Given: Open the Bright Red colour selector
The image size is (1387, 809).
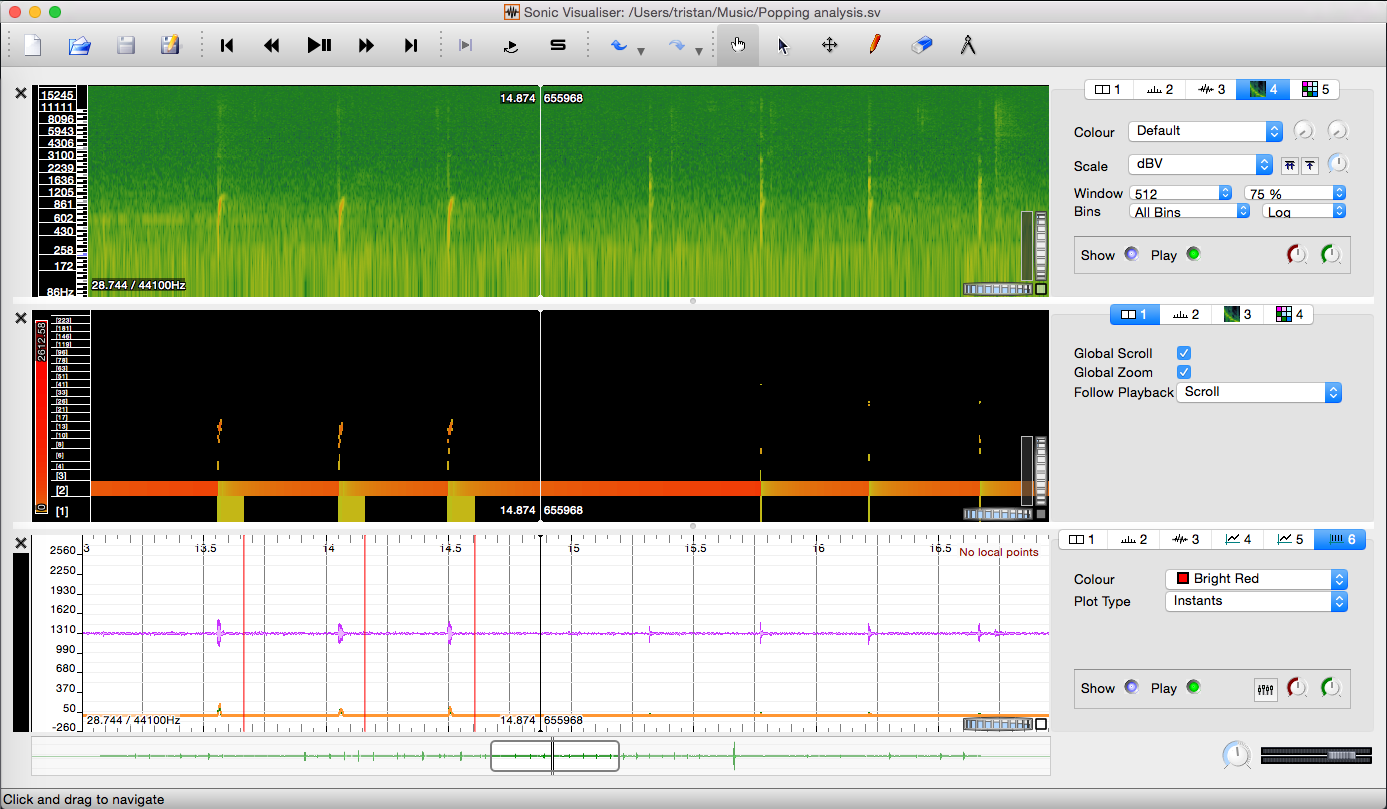Looking at the screenshot, I should click(1256, 579).
